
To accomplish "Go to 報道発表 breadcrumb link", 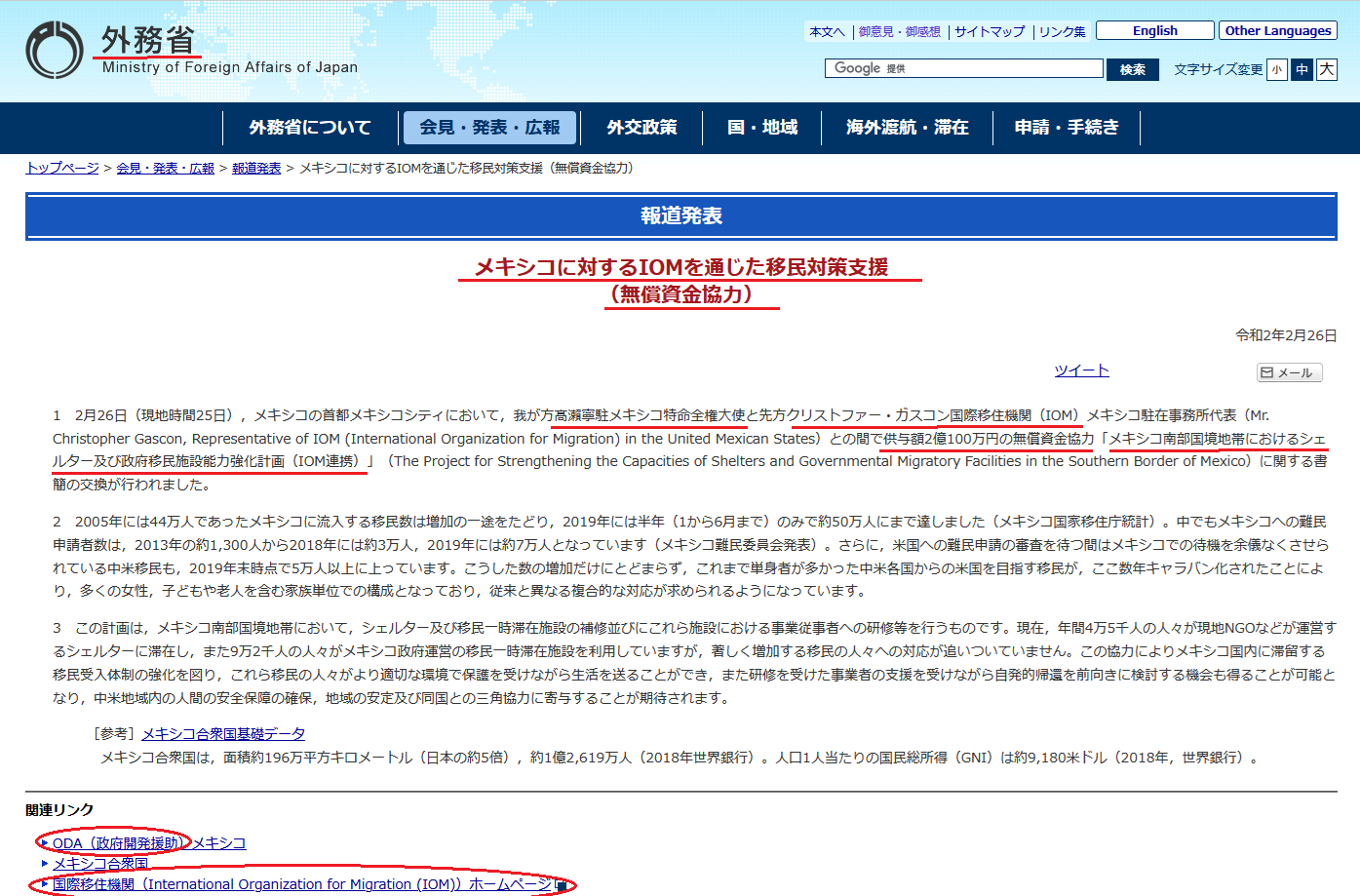I will click(x=256, y=168).
